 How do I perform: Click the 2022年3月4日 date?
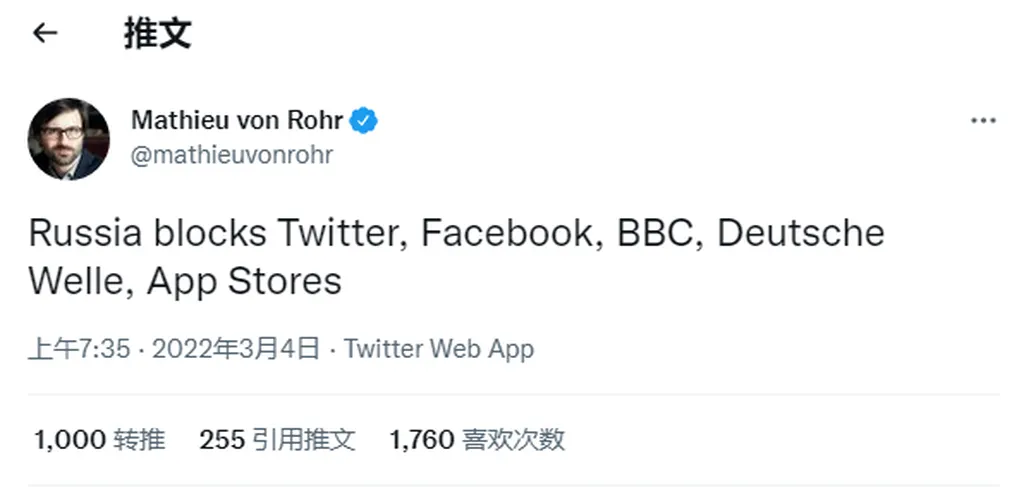[235, 349]
